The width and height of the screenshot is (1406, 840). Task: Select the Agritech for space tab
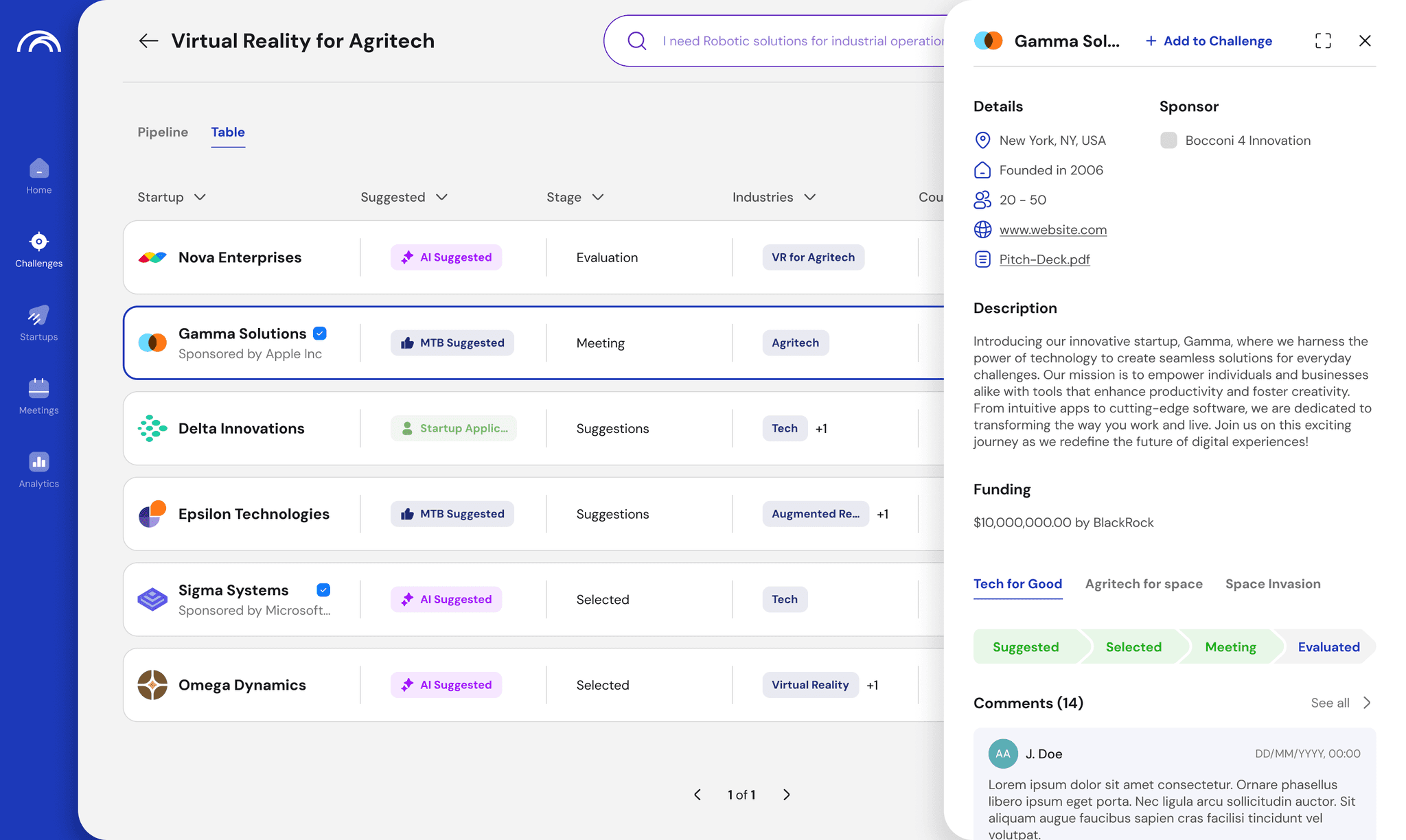click(1144, 584)
